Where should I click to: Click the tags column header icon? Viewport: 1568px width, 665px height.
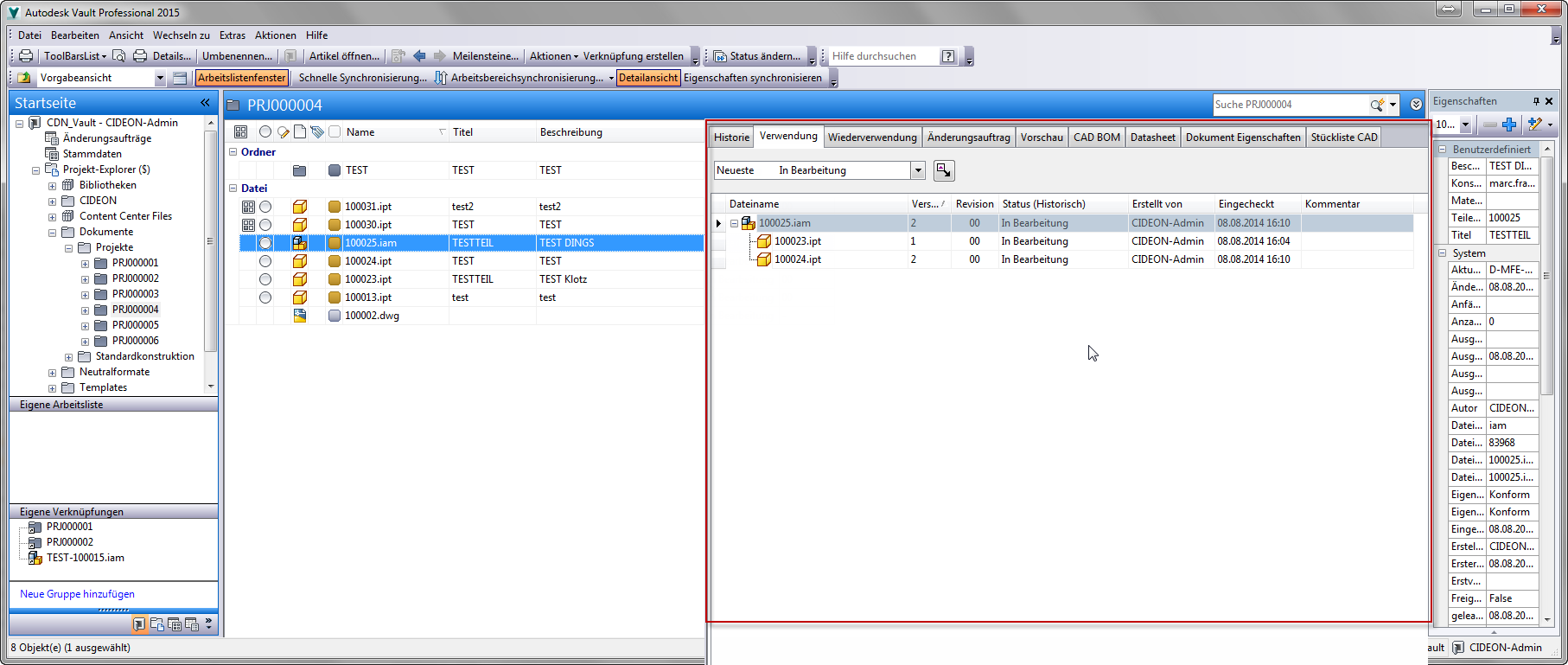coord(317,132)
